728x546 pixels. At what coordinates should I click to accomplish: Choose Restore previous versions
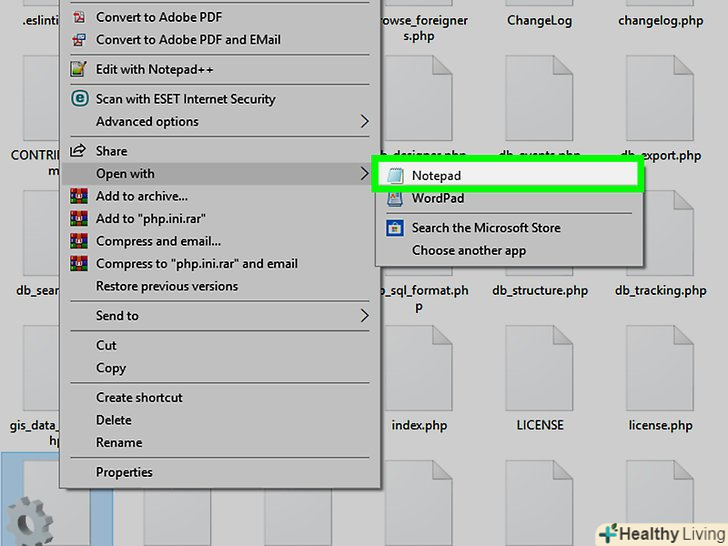220,286
